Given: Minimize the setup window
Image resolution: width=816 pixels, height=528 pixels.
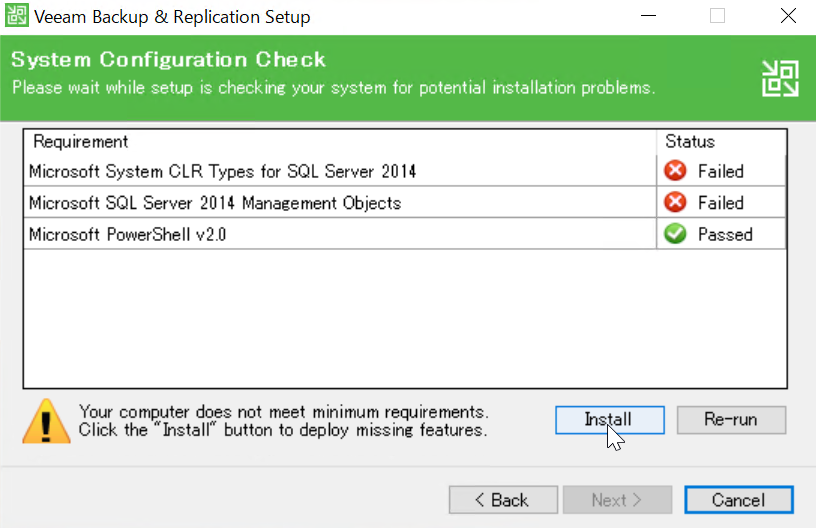Looking at the screenshot, I should pos(648,16).
